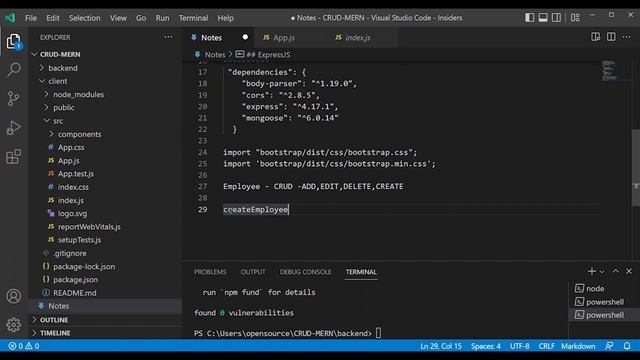Open Source Control view
This screenshot has width=640, height=360.
coord(13,98)
